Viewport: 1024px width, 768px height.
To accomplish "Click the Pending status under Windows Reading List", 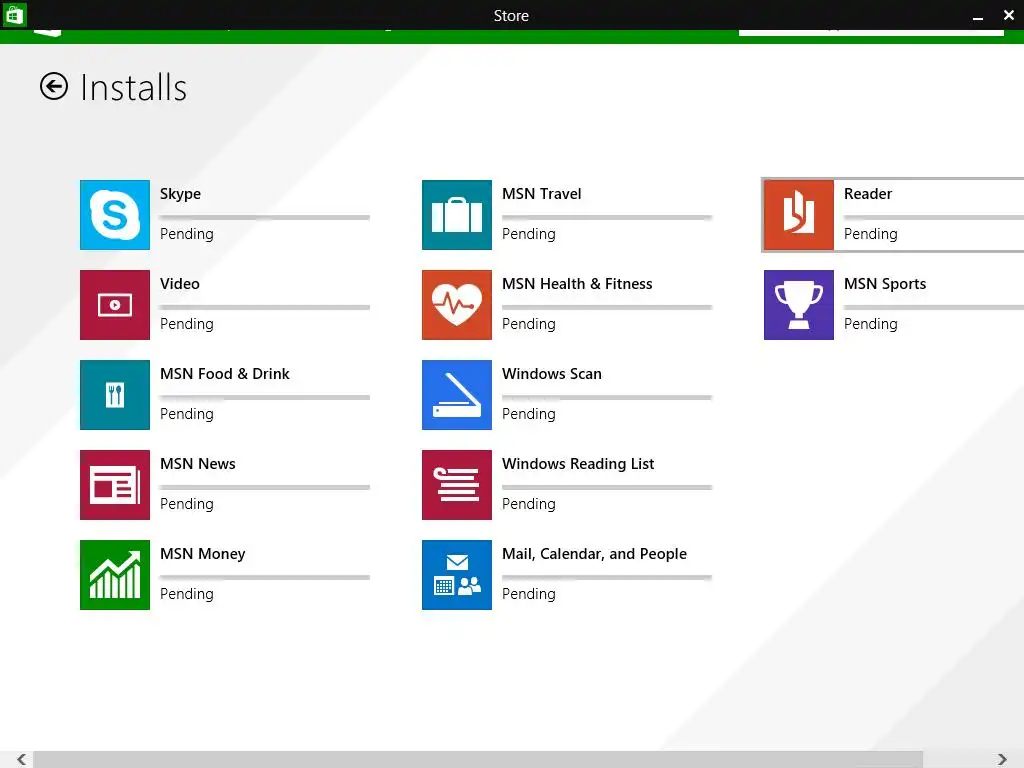I will pos(529,505).
